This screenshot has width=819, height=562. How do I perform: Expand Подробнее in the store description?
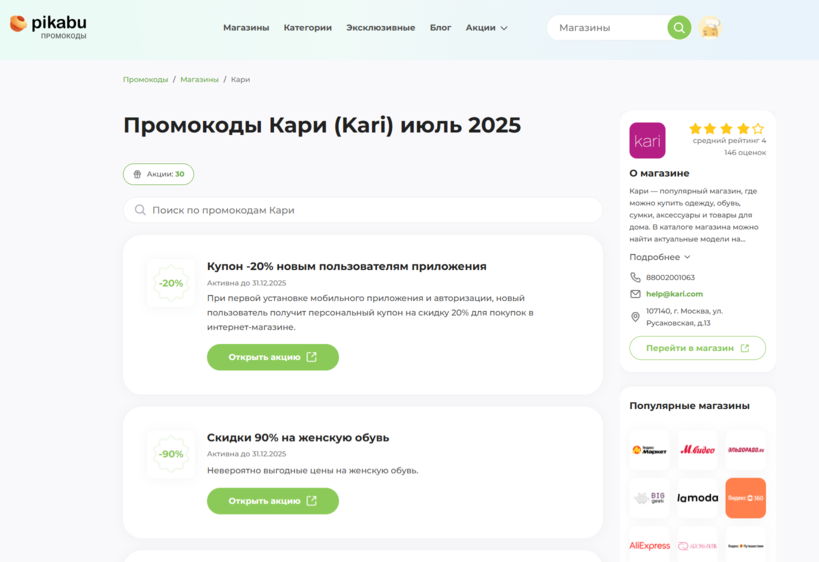(x=660, y=257)
